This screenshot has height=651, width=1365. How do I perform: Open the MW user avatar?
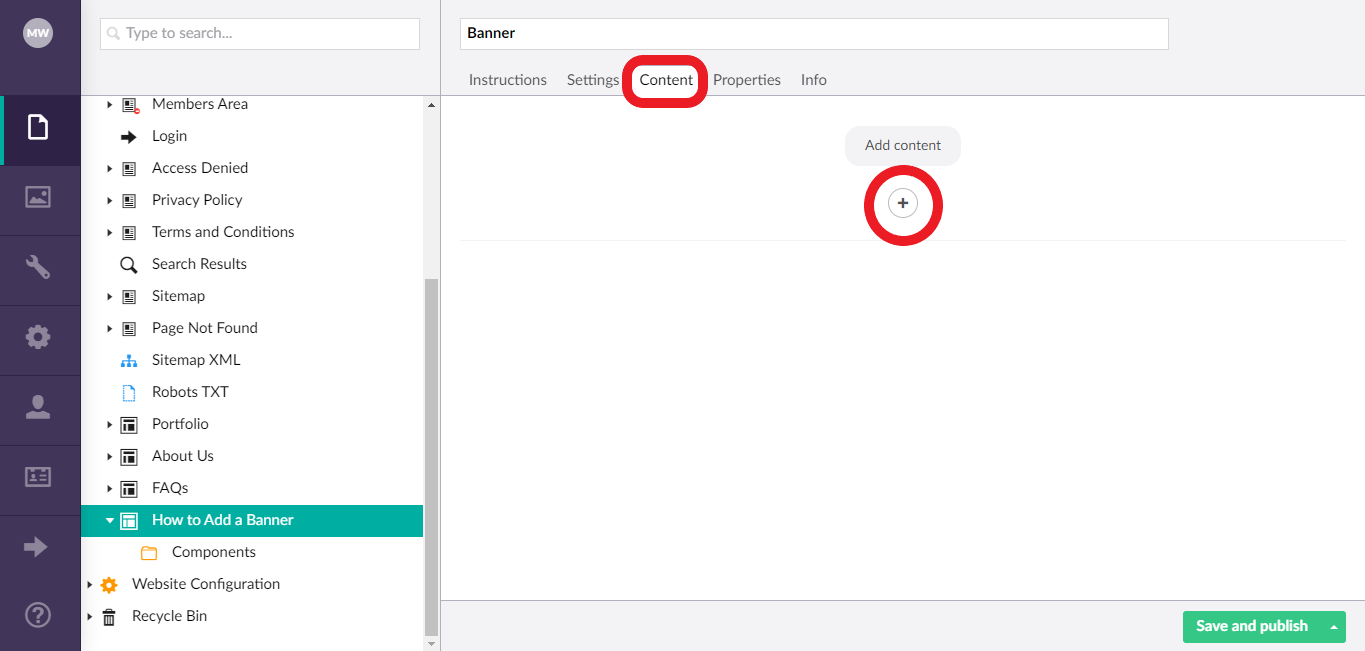[x=38, y=33]
